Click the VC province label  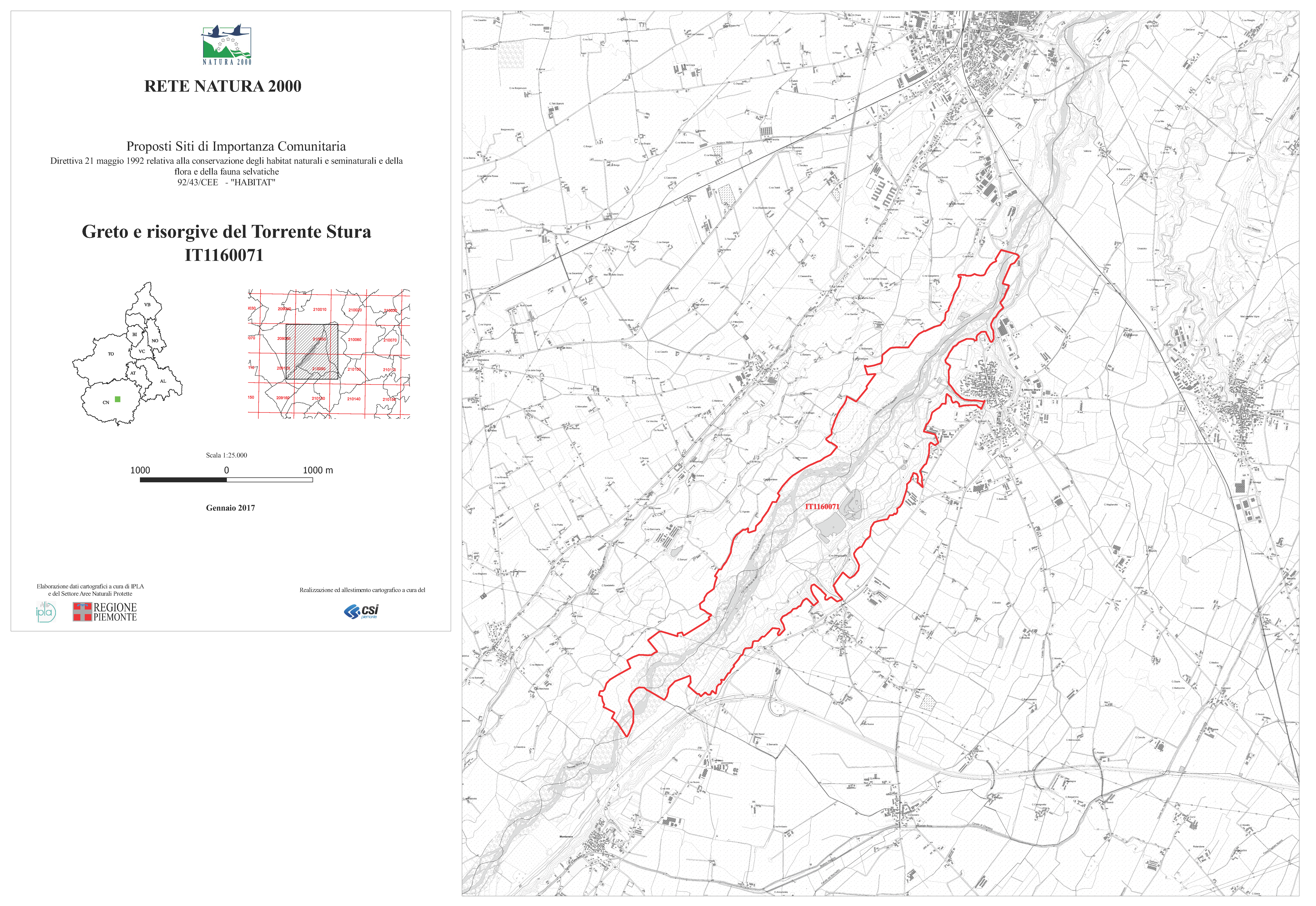click(x=142, y=351)
